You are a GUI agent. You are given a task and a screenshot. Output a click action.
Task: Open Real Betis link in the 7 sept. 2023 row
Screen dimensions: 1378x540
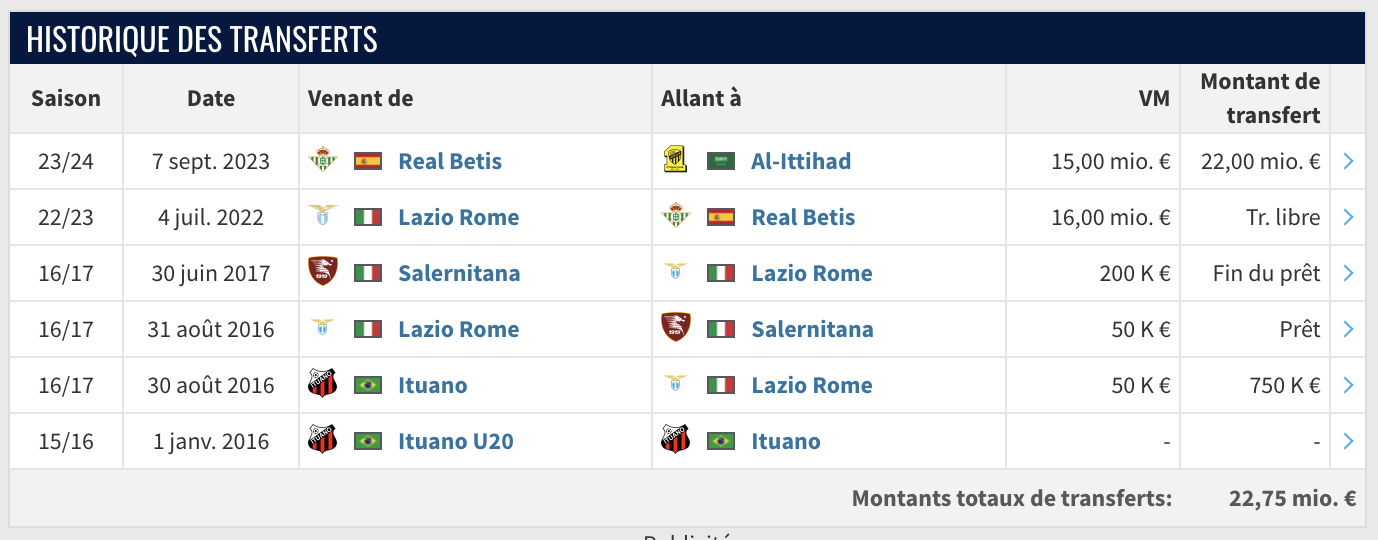450,161
